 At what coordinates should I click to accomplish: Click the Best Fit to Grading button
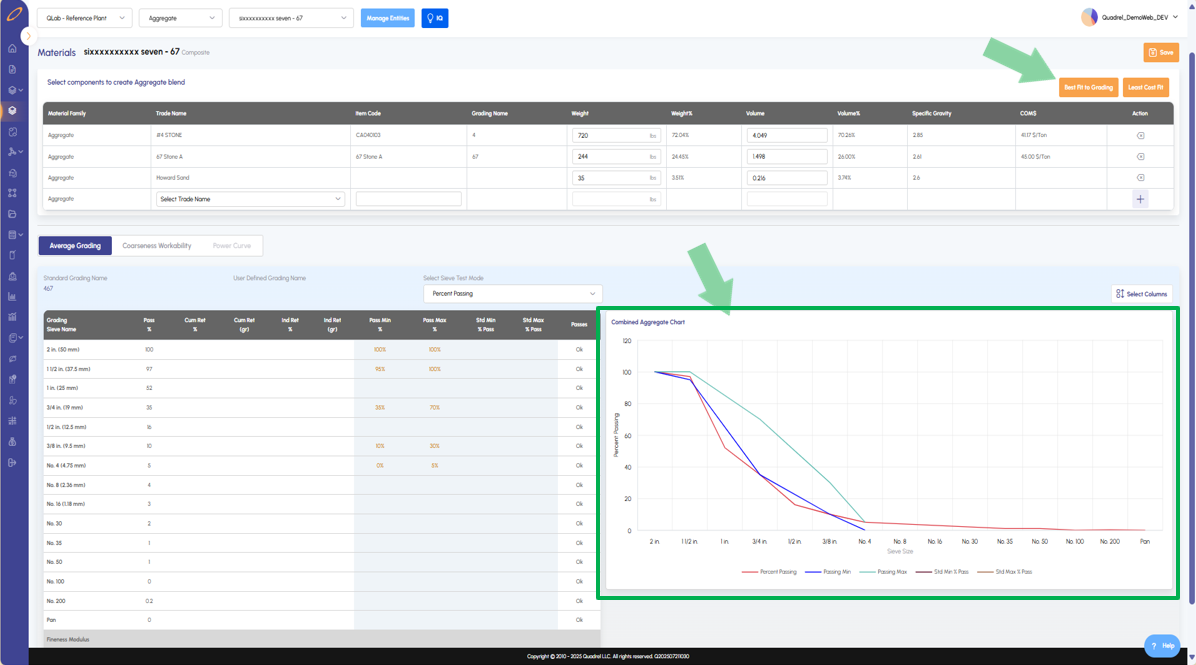tap(1088, 87)
